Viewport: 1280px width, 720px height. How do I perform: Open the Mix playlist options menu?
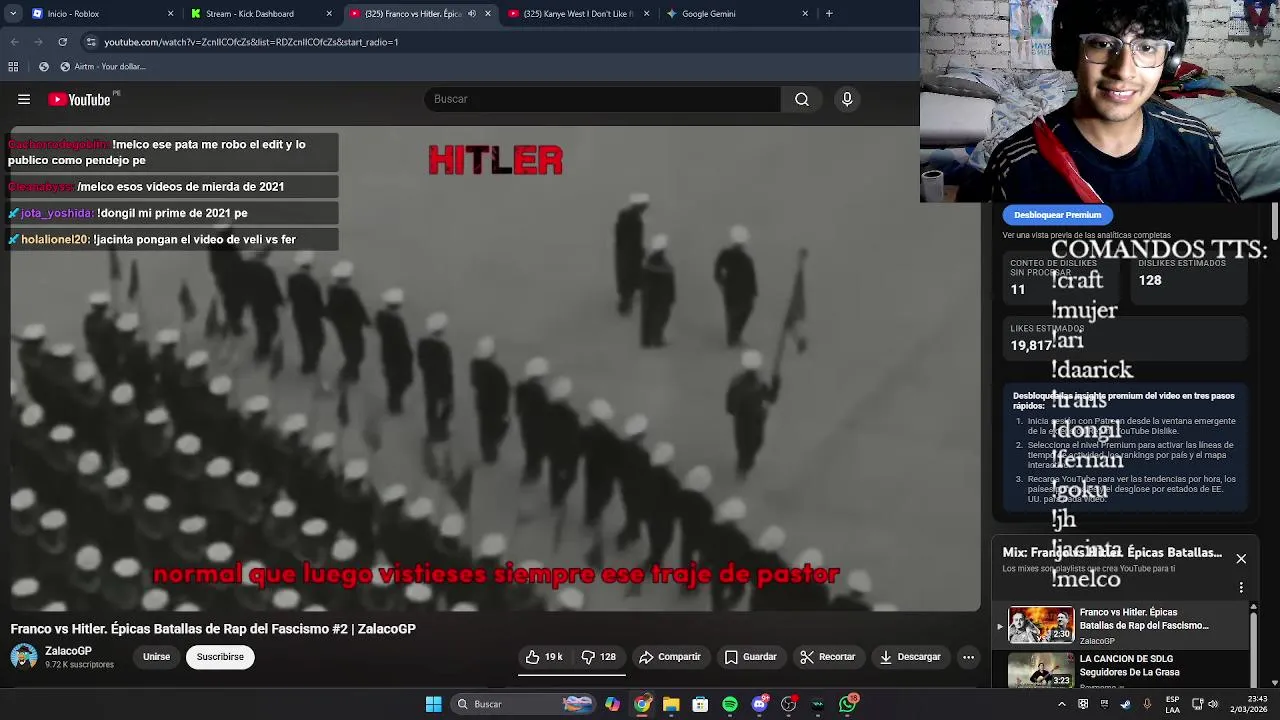(x=1241, y=587)
